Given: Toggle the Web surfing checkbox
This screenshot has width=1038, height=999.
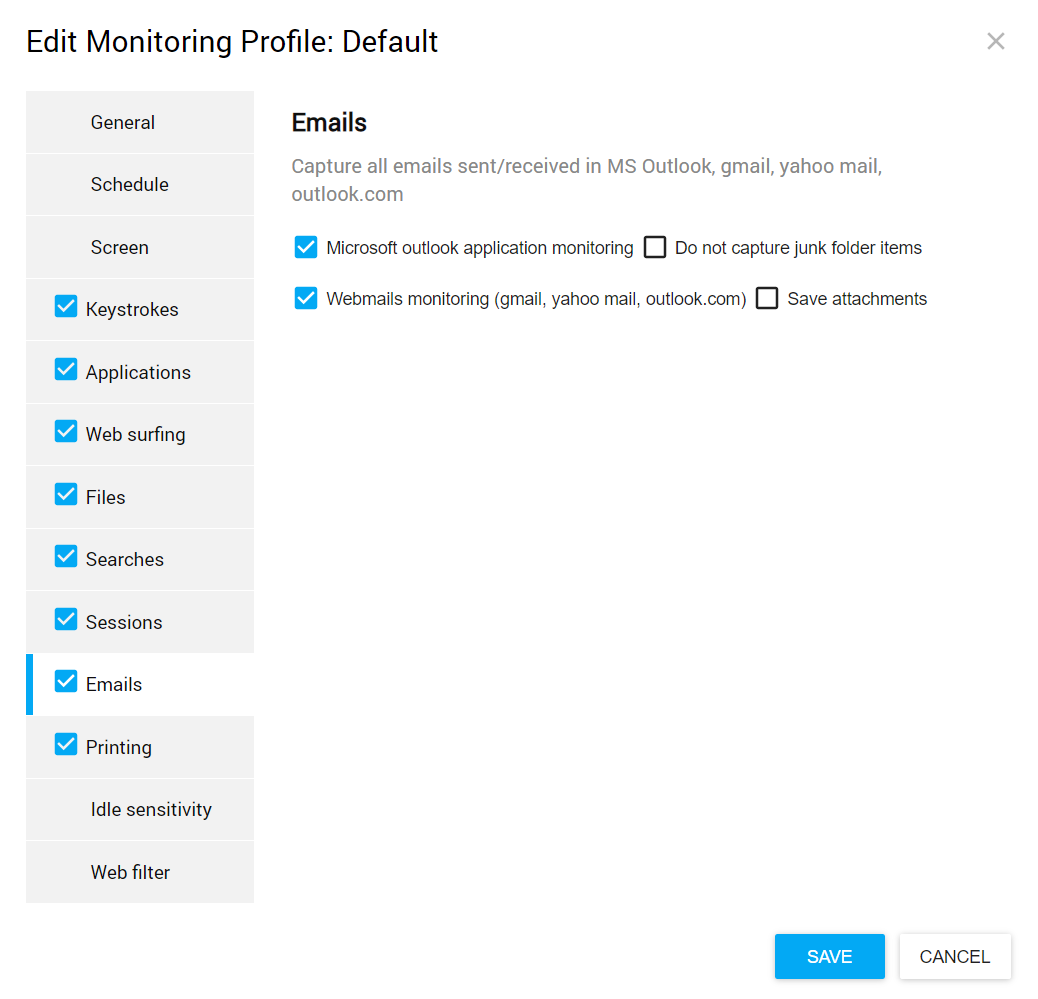Looking at the screenshot, I should coord(66,432).
